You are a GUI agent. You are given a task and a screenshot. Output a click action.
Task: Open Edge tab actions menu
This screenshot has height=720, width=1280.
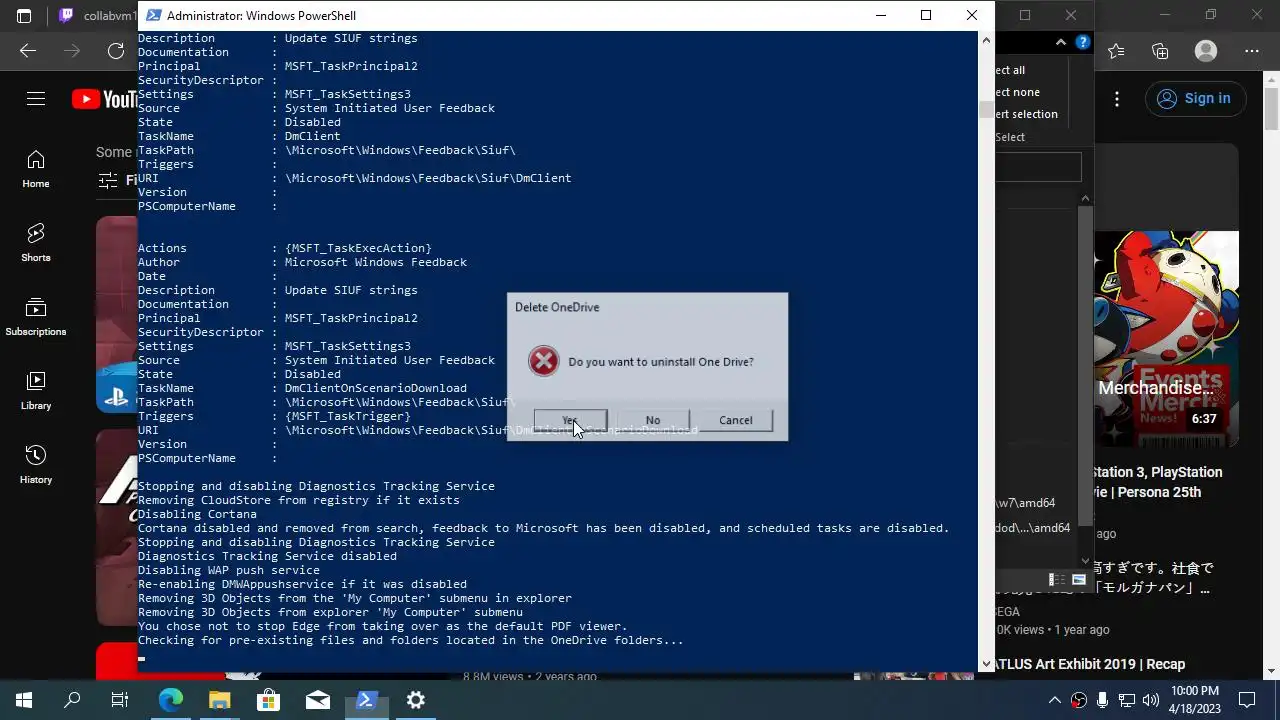coord(24,15)
